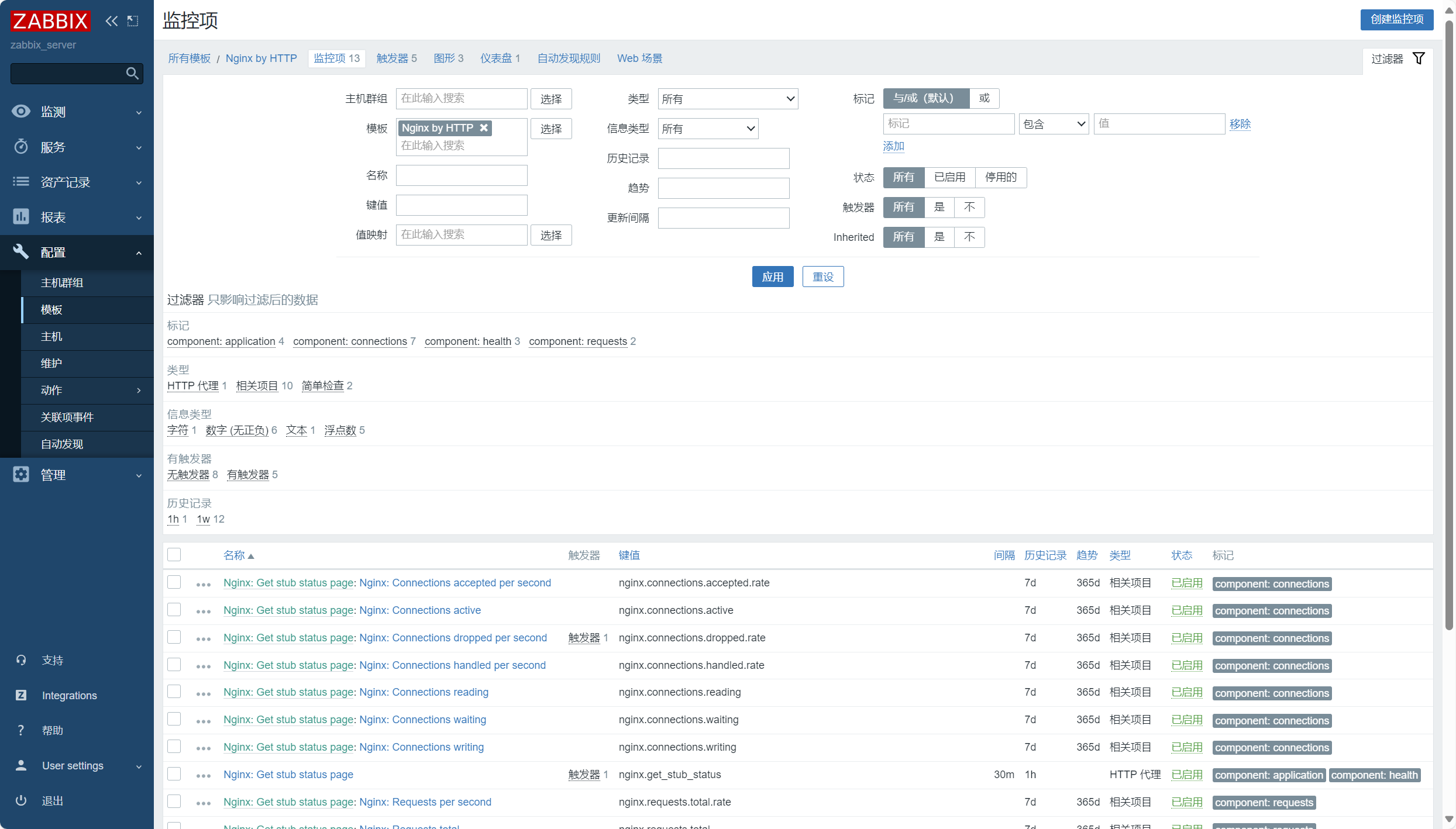Click the sidebar search magnifier icon

pos(132,74)
